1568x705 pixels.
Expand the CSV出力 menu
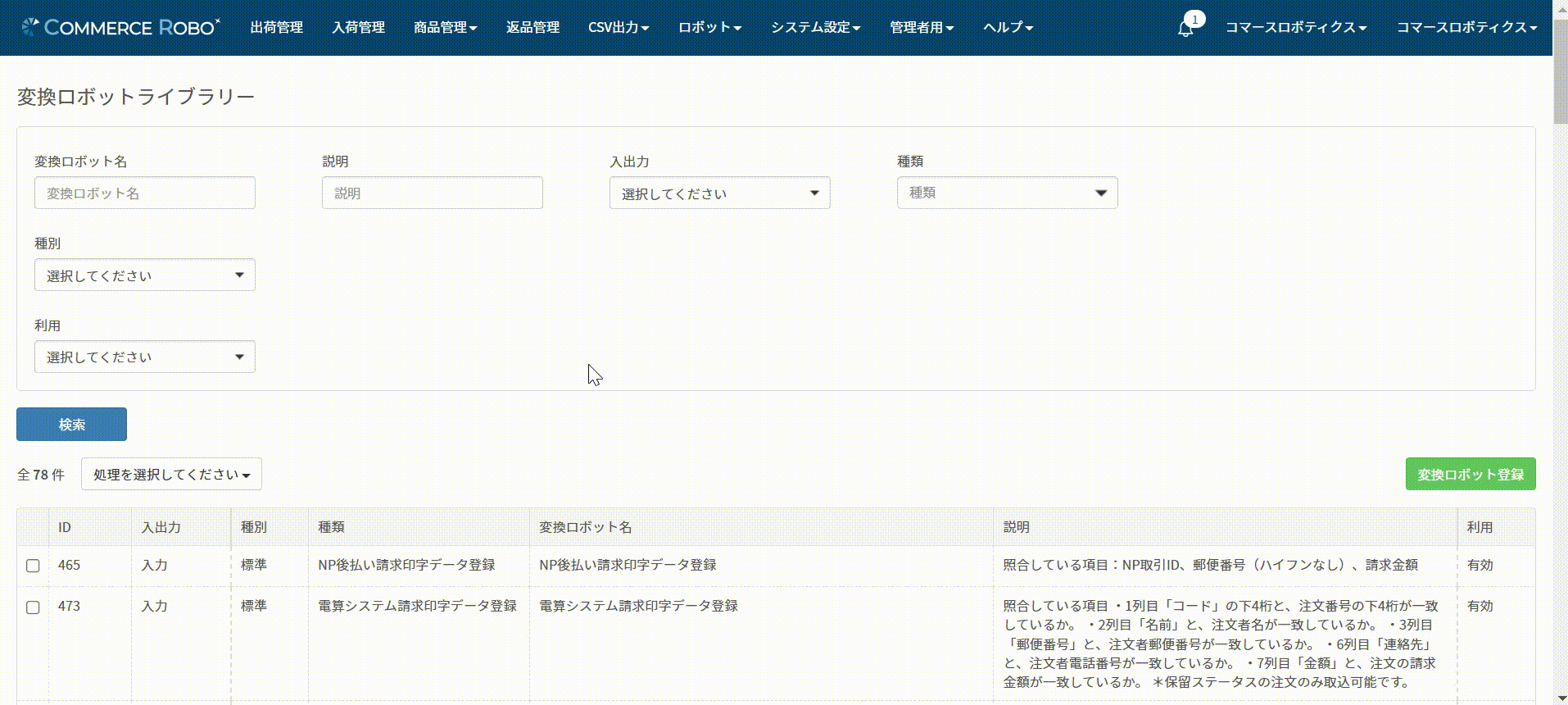619,27
